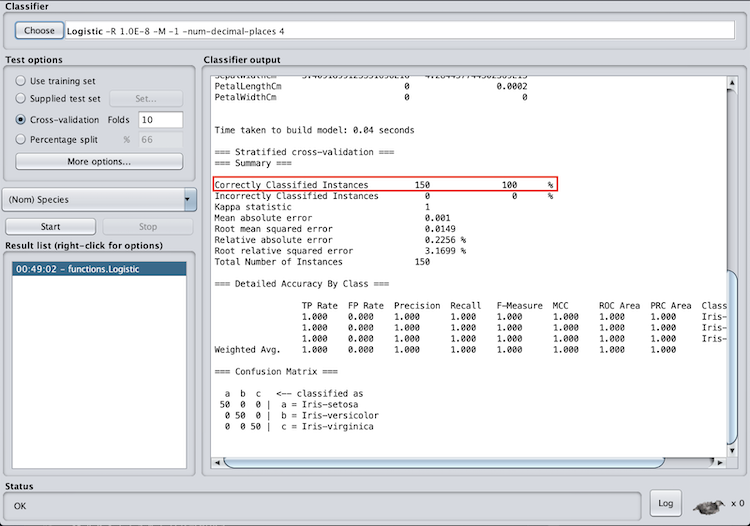Open the (Nom) Species class dropdown
The width and height of the screenshot is (750, 526).
(99, 199)
